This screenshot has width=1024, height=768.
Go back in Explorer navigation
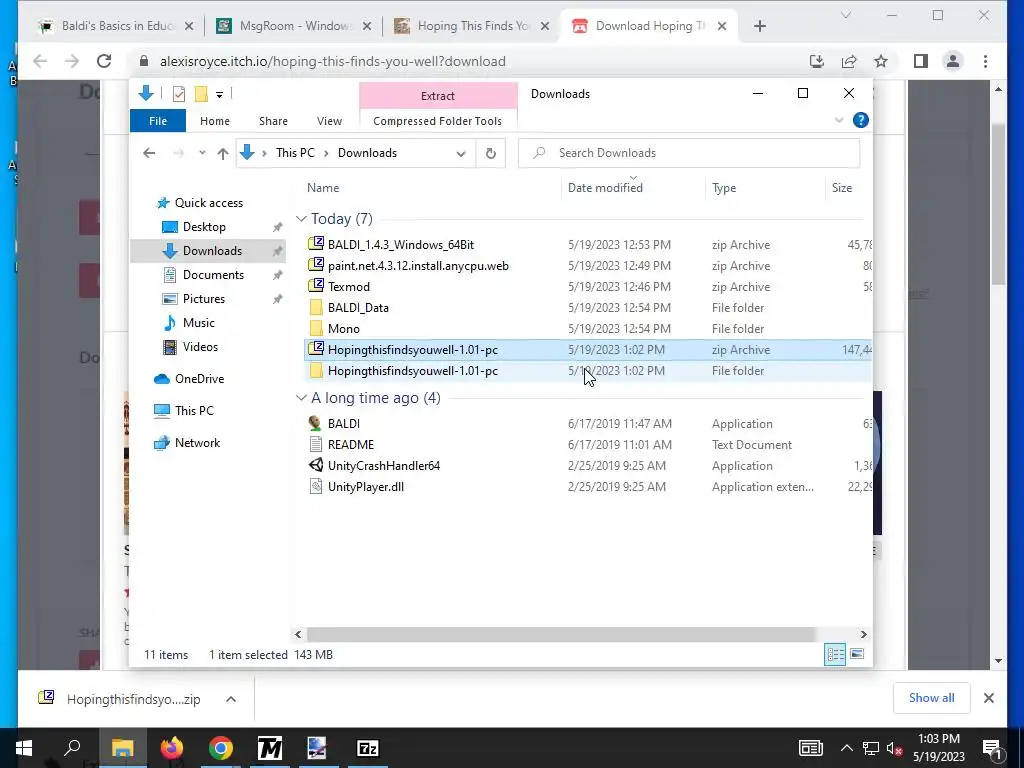[150, 153]
